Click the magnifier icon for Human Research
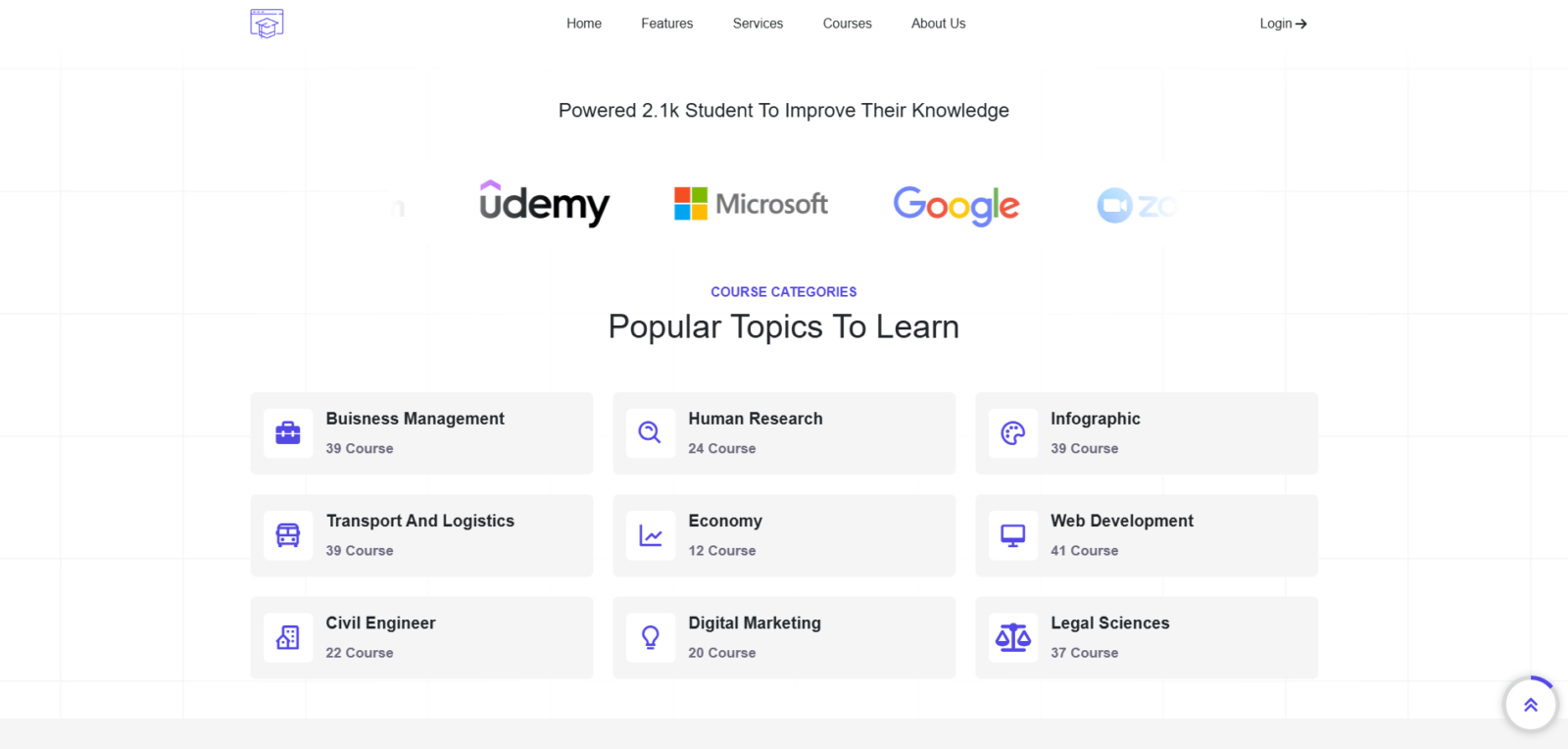The width and height of the screenshot is (1568, 749). tap(650, 432)
